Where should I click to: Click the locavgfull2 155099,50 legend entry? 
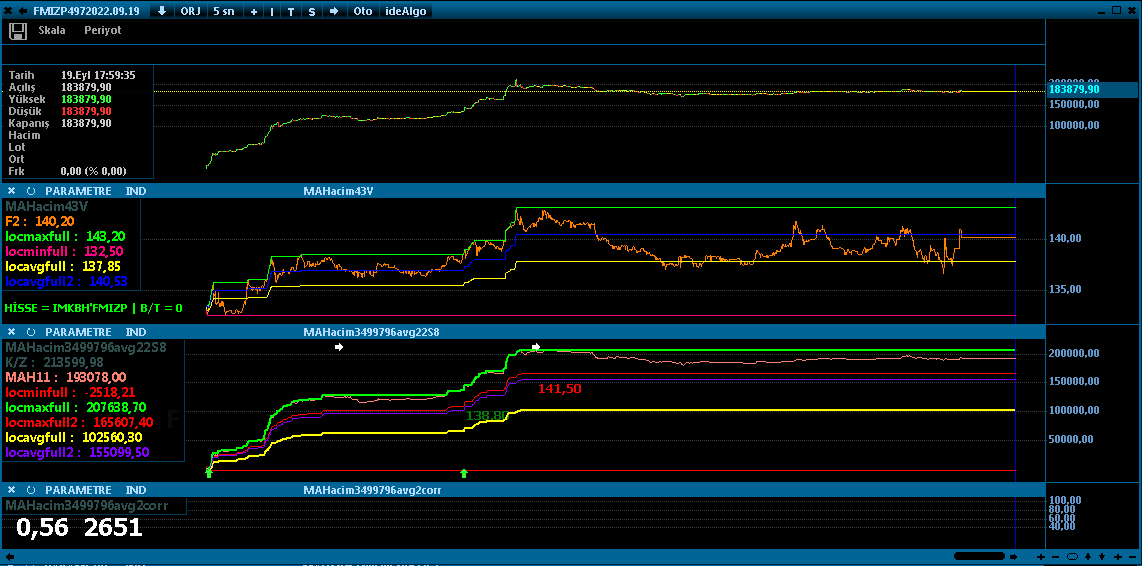tap(77, 452)
